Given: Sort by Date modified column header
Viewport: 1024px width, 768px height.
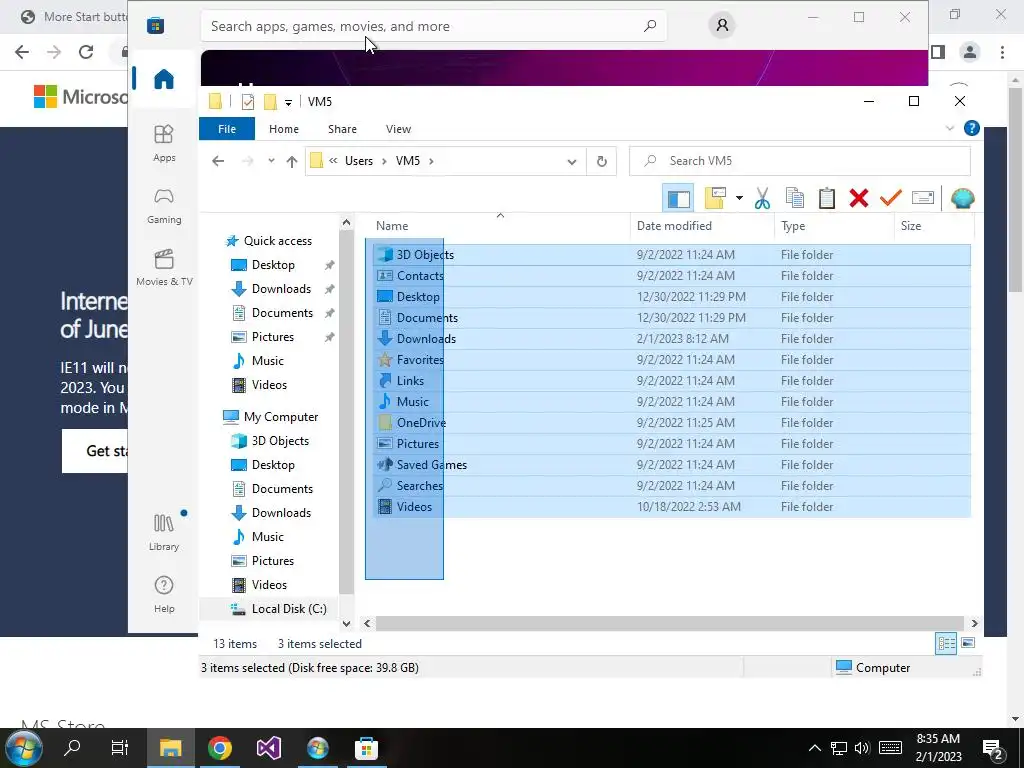Looking at the screenshot, I should [674, 226].
